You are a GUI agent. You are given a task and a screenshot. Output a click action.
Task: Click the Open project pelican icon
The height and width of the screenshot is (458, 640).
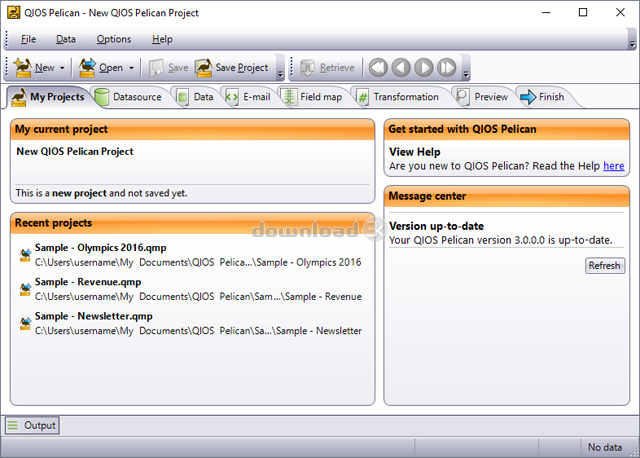[x=87, y=67]
